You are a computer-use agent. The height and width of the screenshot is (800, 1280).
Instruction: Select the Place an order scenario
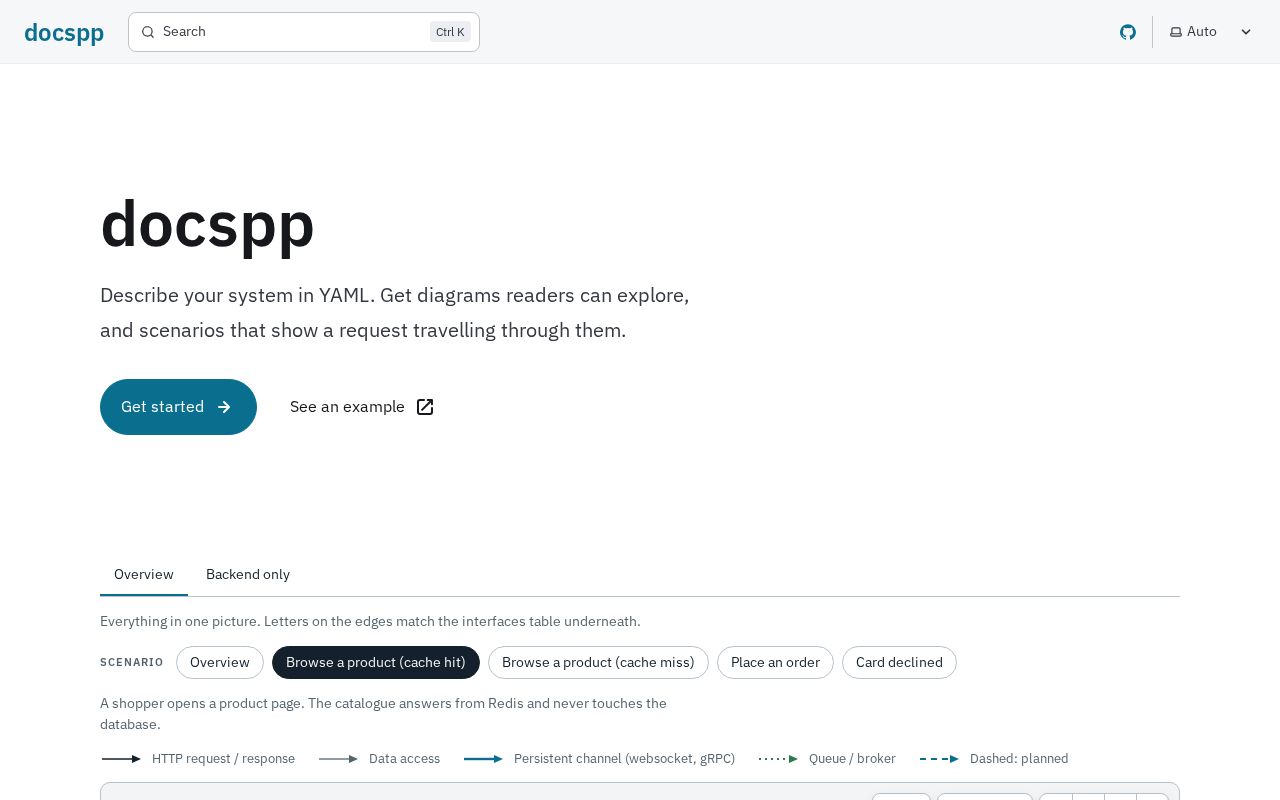775,662
